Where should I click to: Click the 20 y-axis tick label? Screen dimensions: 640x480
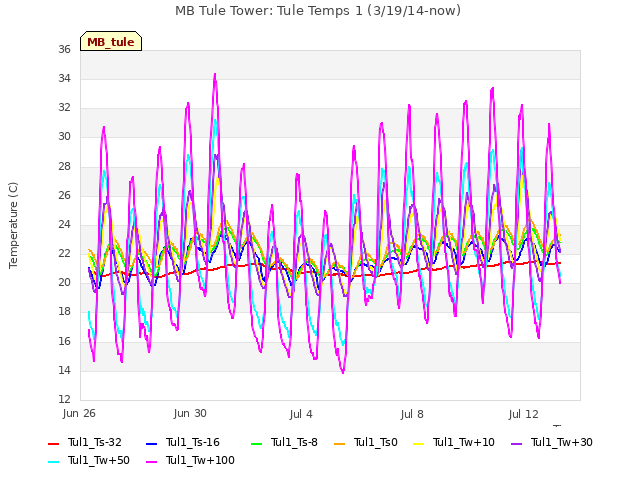pos(64,282)
